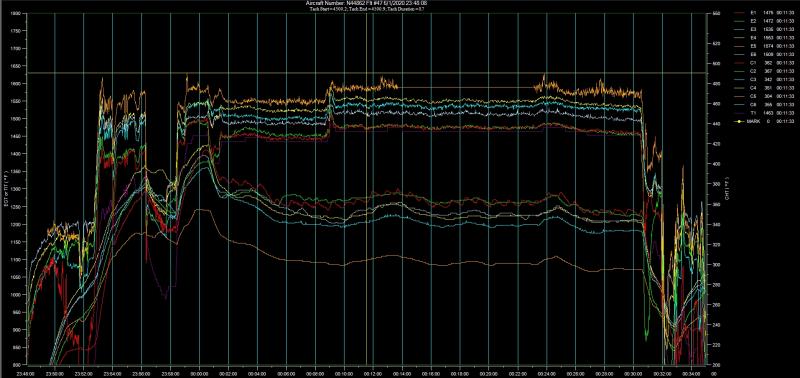The width and height of the screenshot is (800, 378).
Task: Click the E5 line color swatch
Action: pos(740,46)
